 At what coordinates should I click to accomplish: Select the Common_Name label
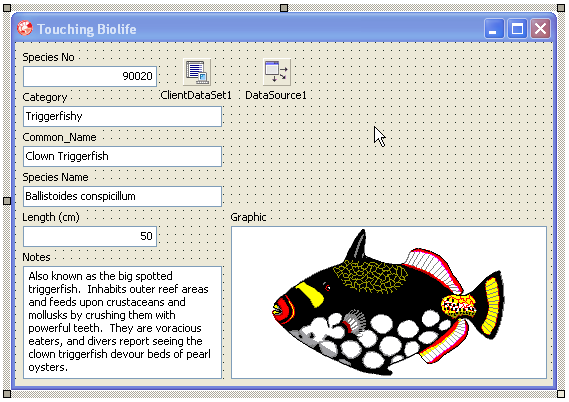coord(60,137)
